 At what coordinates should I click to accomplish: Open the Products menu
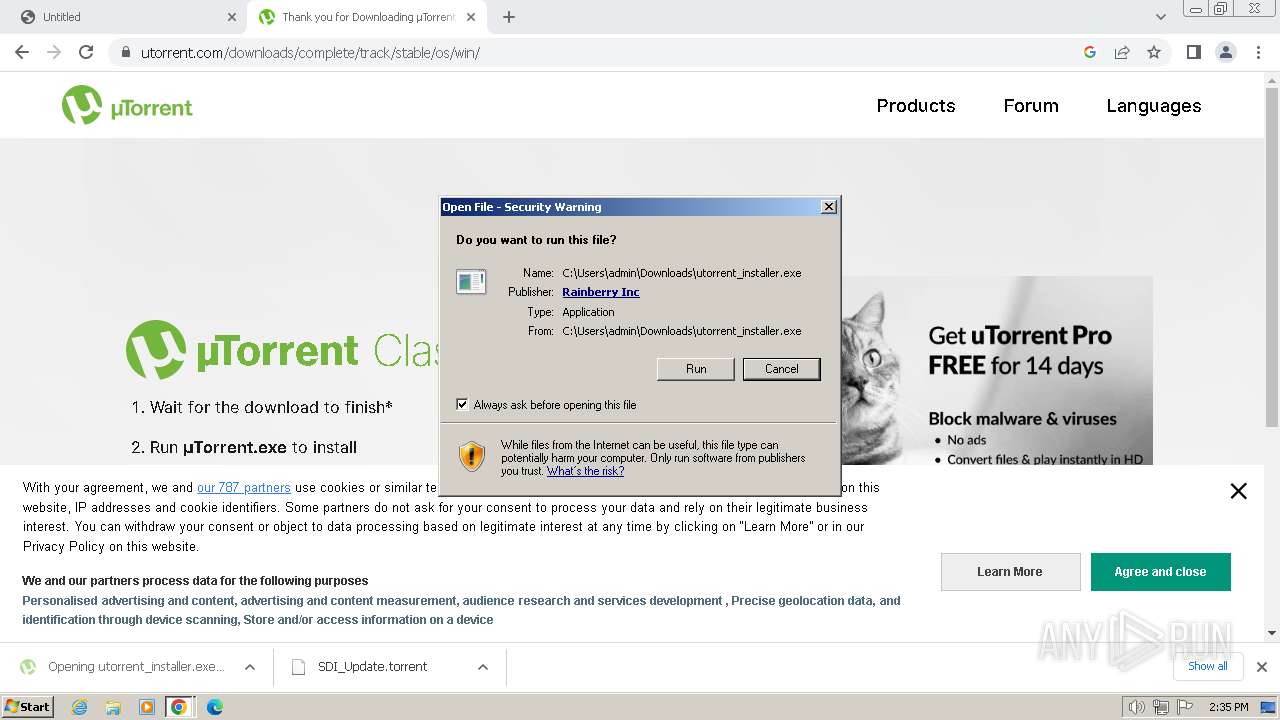916,105
